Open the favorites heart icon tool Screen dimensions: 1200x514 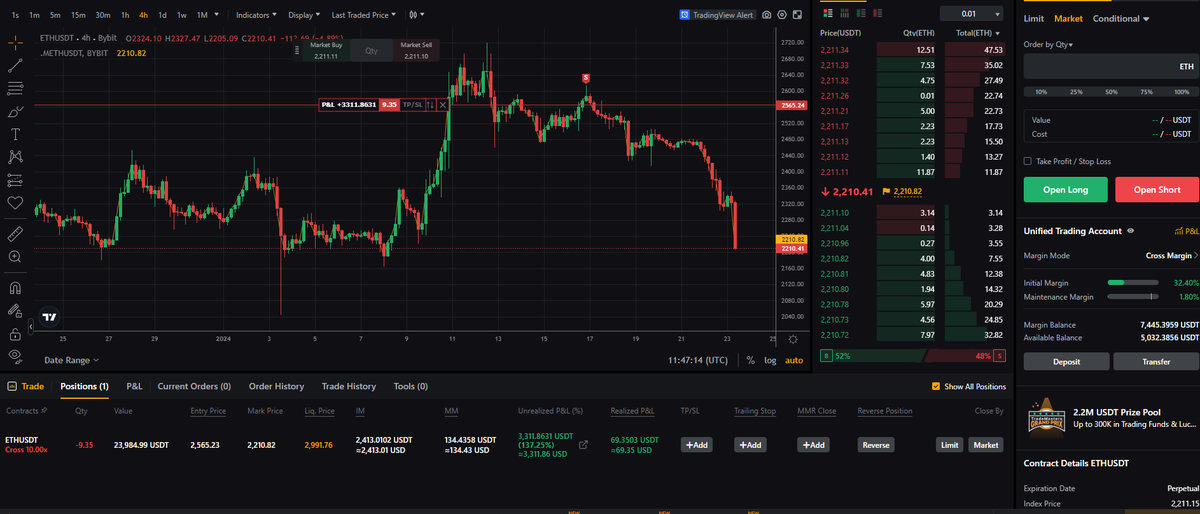coord(15,203)
